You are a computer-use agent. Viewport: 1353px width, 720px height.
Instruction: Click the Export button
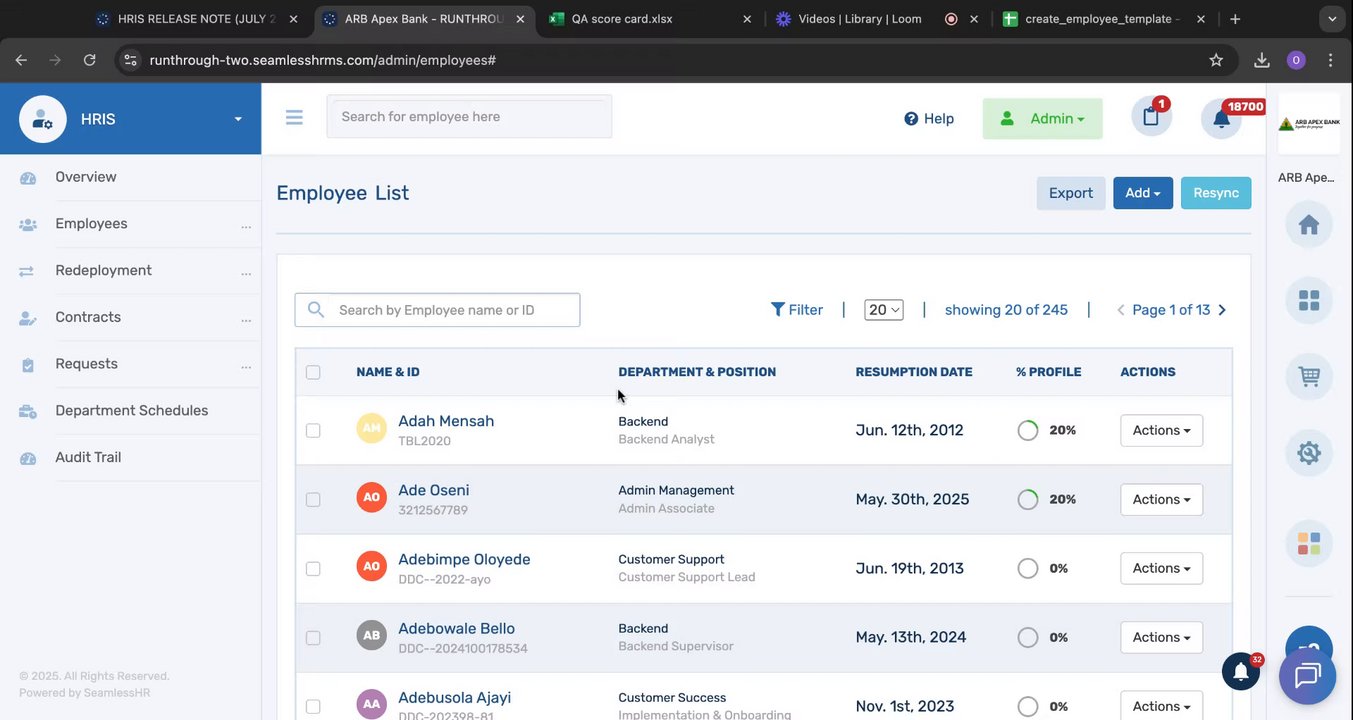click(1070, 193)
